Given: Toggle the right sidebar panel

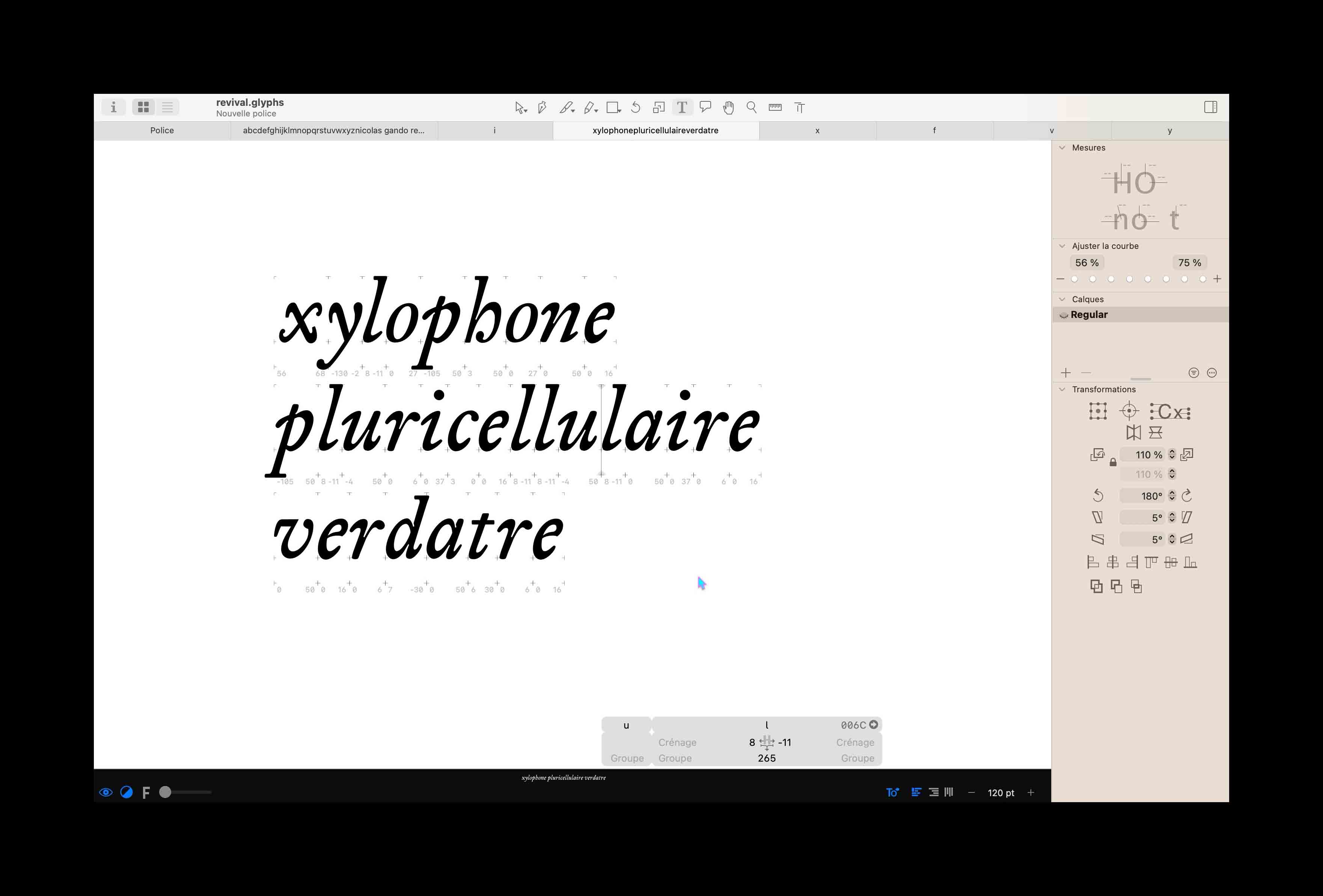Looking at the screenshot, I should click(1211, 107).
